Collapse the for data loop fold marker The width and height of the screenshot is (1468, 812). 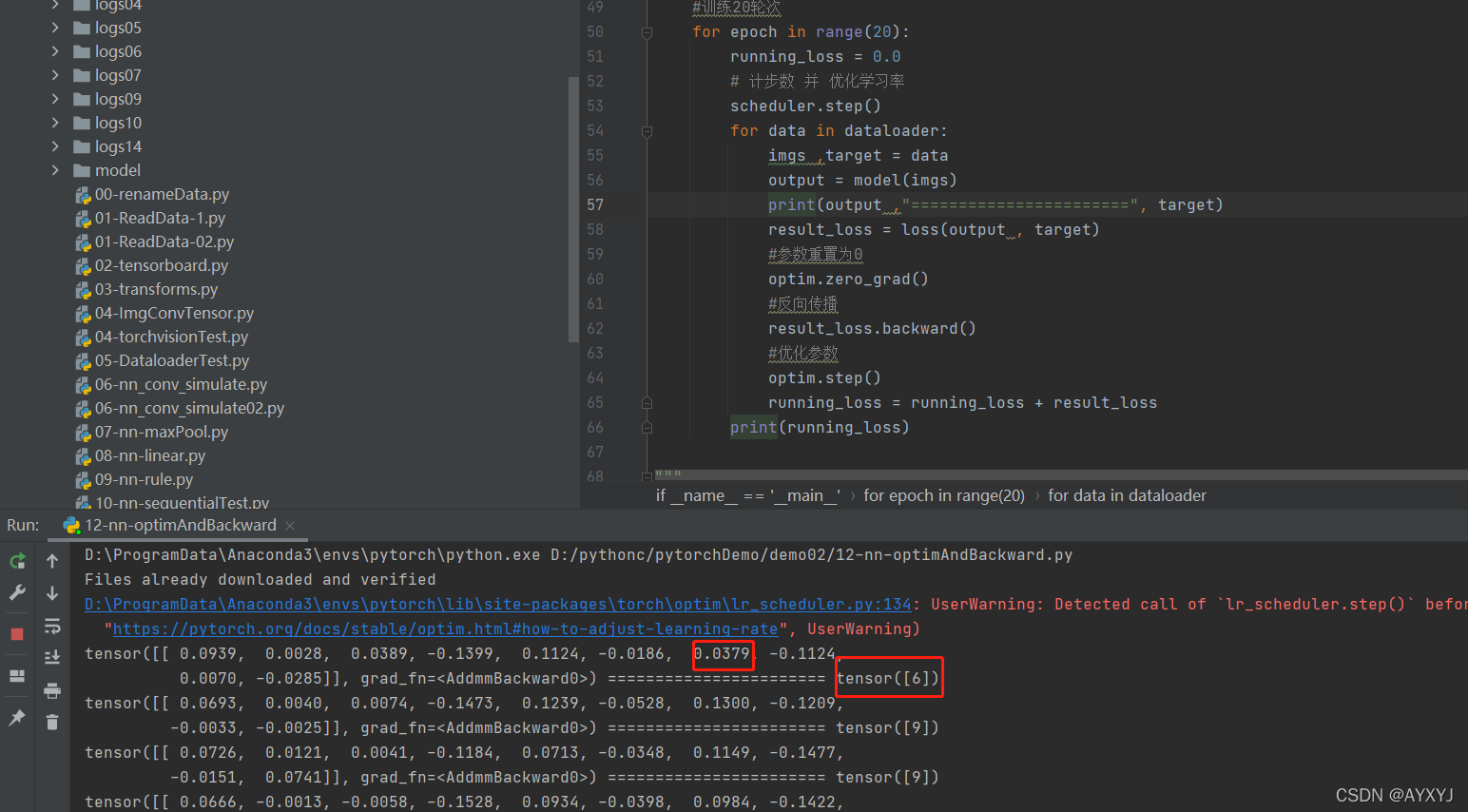(647, 131)
